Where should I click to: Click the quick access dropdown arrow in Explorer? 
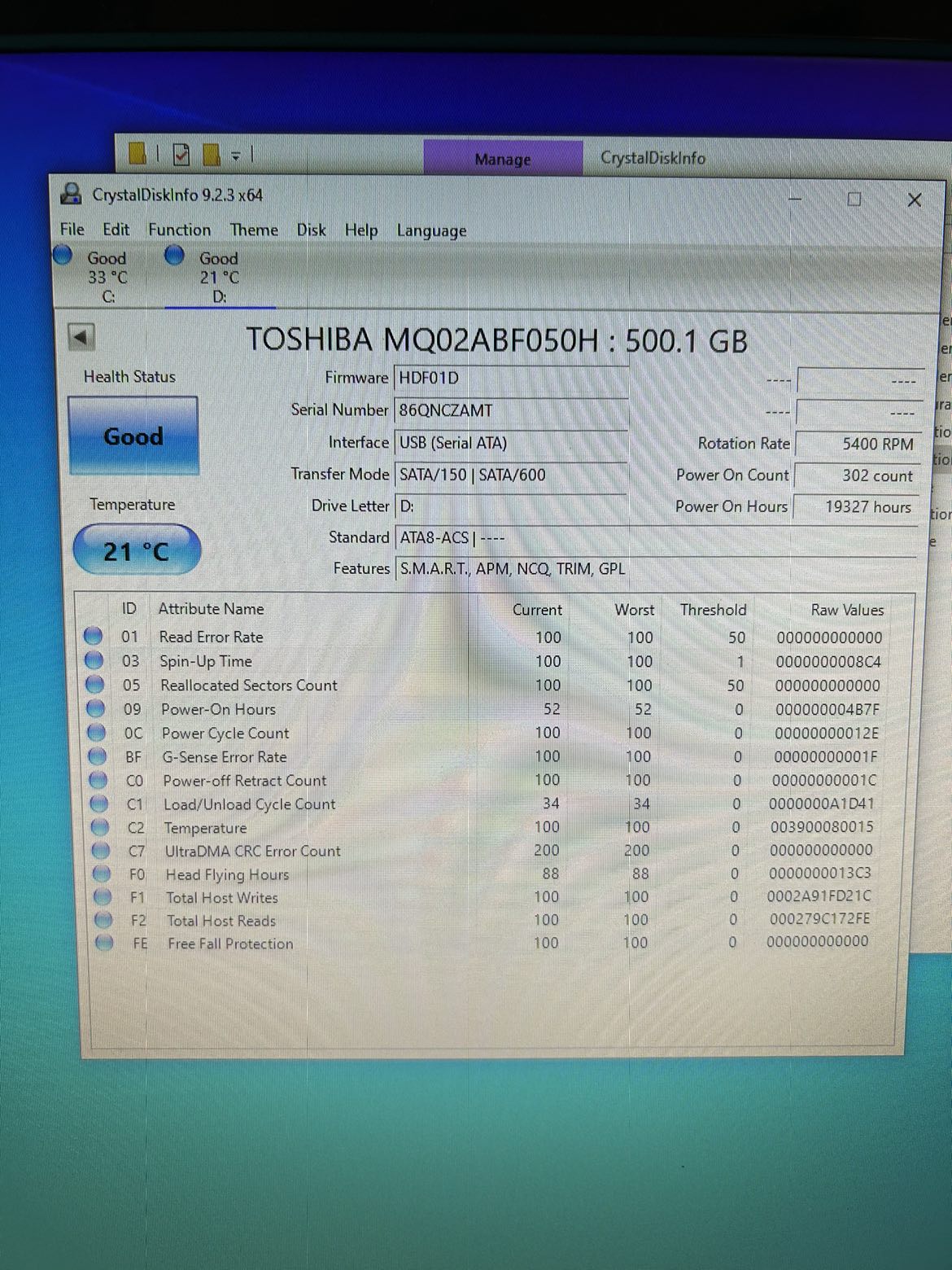tap(236, 155)
